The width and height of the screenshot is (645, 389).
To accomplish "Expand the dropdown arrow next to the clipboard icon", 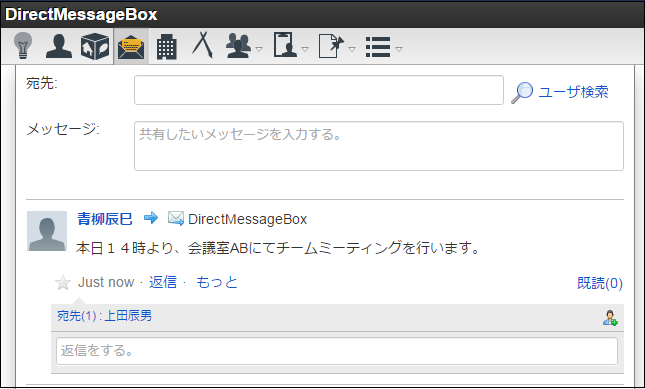I will (305, 49).
